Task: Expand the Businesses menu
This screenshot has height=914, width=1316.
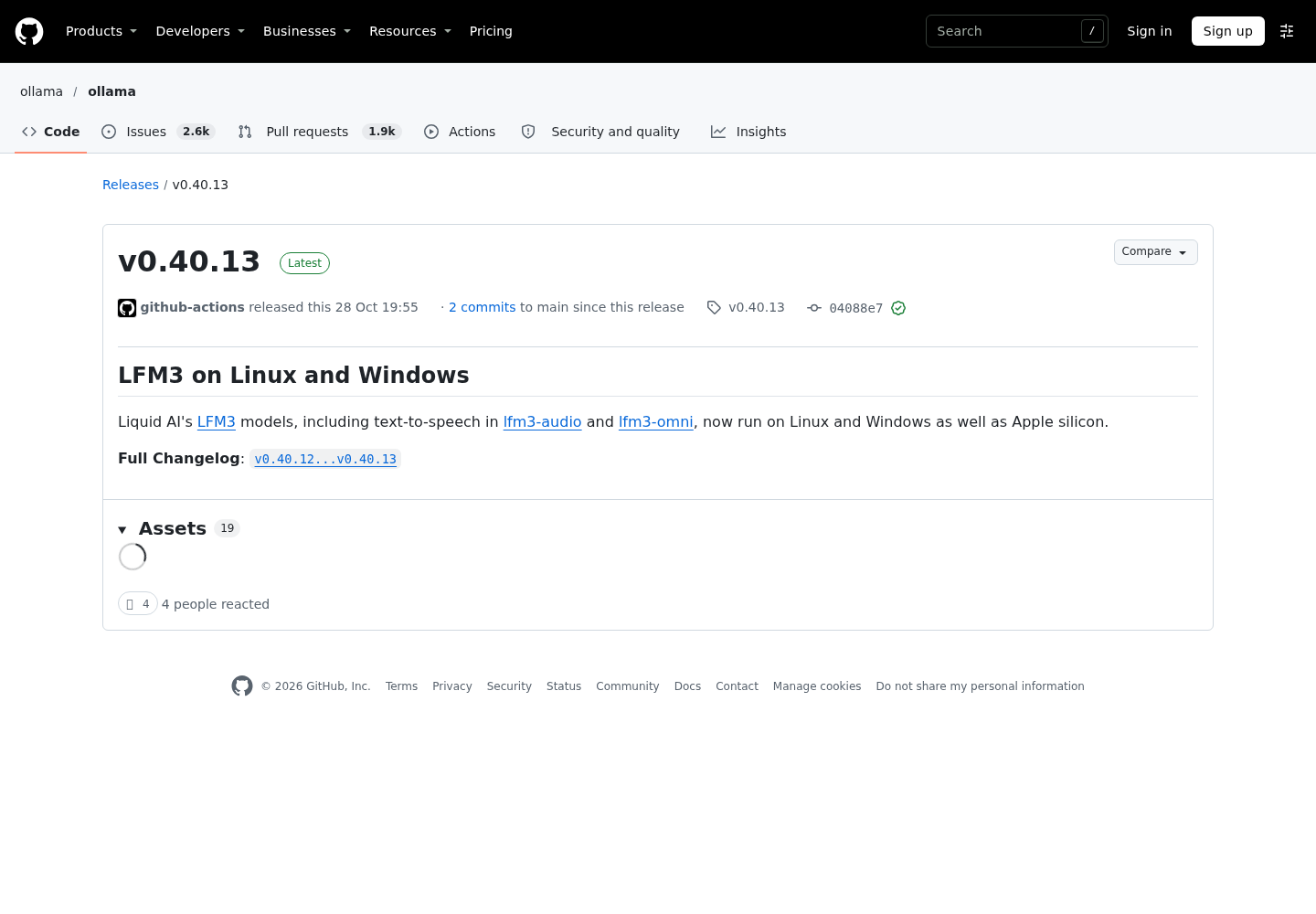Action: [x=307, y=31]
